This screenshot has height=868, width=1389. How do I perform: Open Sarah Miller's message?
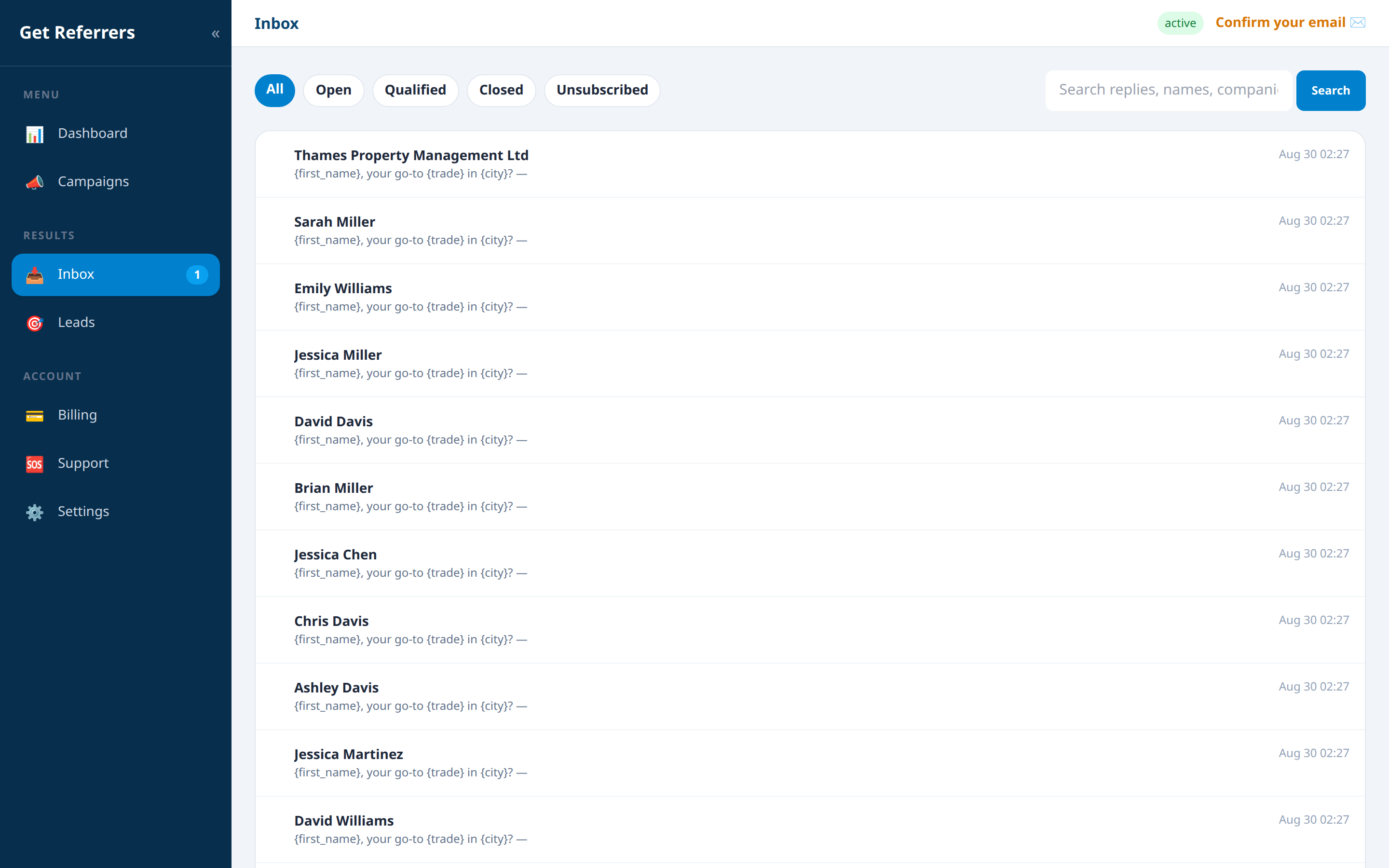(810, 231)
